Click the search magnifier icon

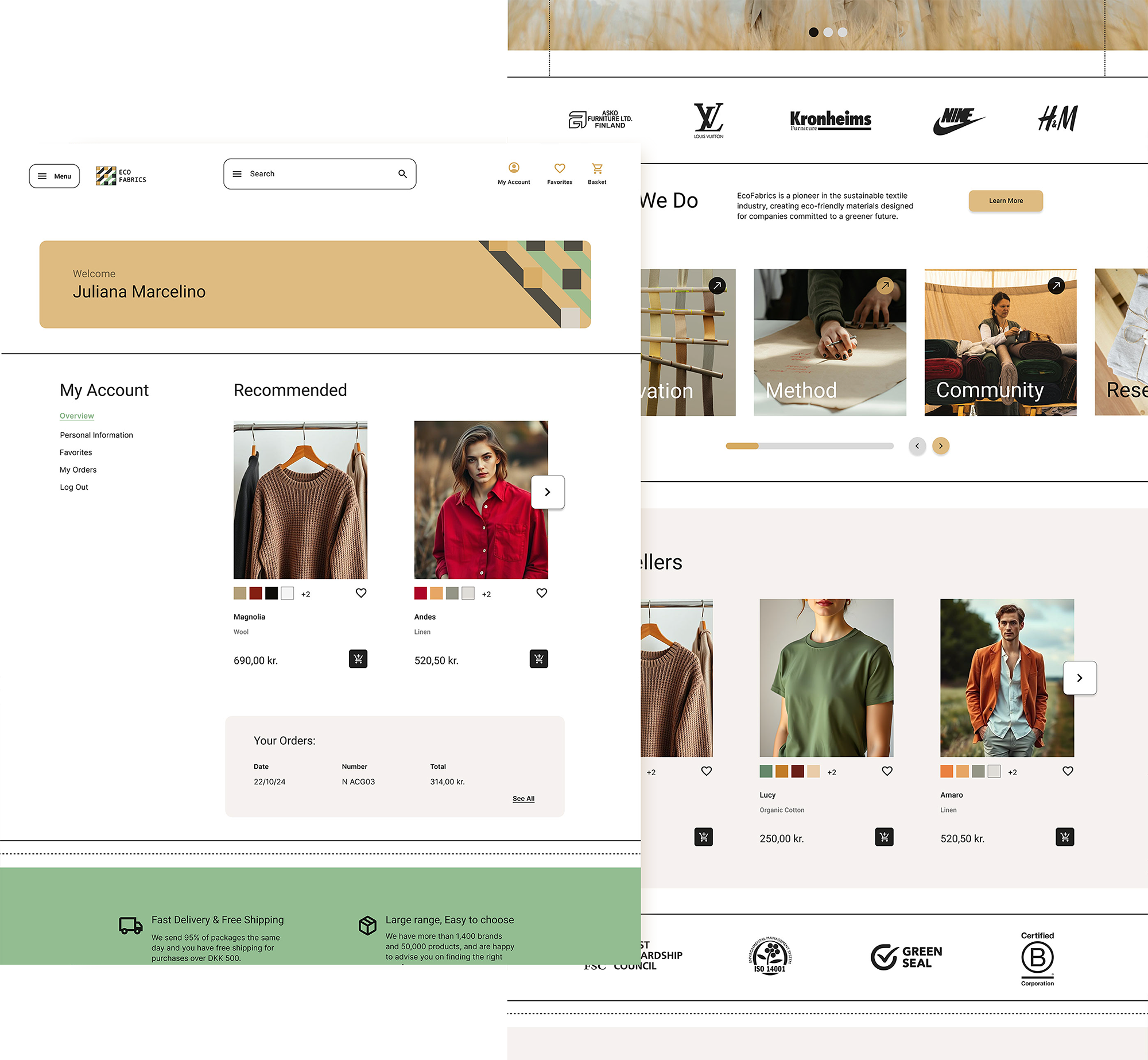click(x=401, y=173)
